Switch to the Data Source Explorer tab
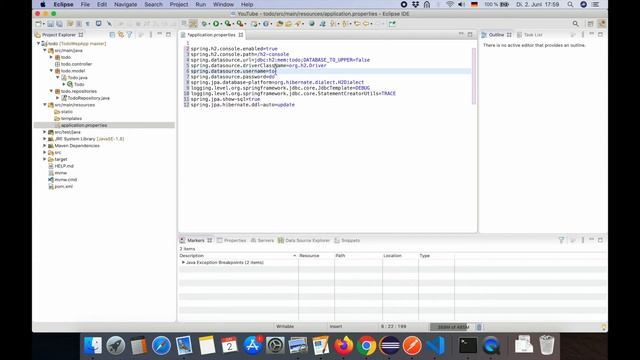This screenshot has height=360, width=640. [x=304, y=240]
